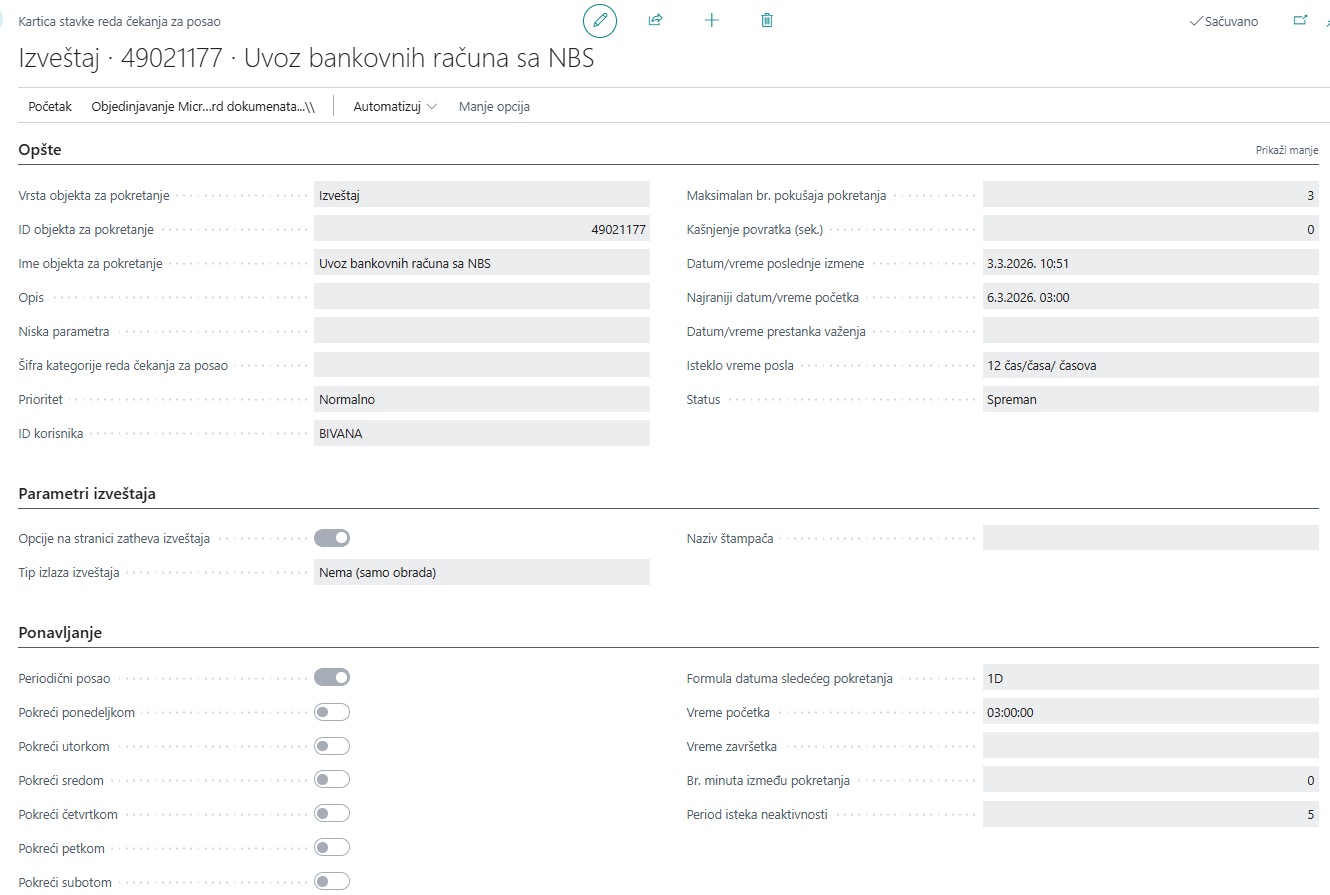Open the Objedinjavanje Micr...rd dokumenata menu

(203, 107)
